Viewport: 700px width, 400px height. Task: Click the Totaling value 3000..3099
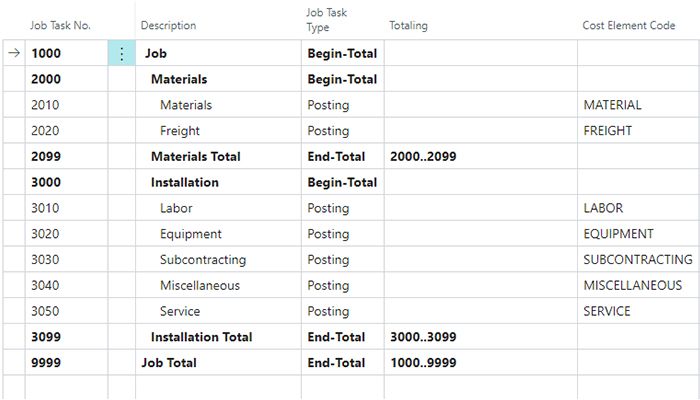(423, 337)
